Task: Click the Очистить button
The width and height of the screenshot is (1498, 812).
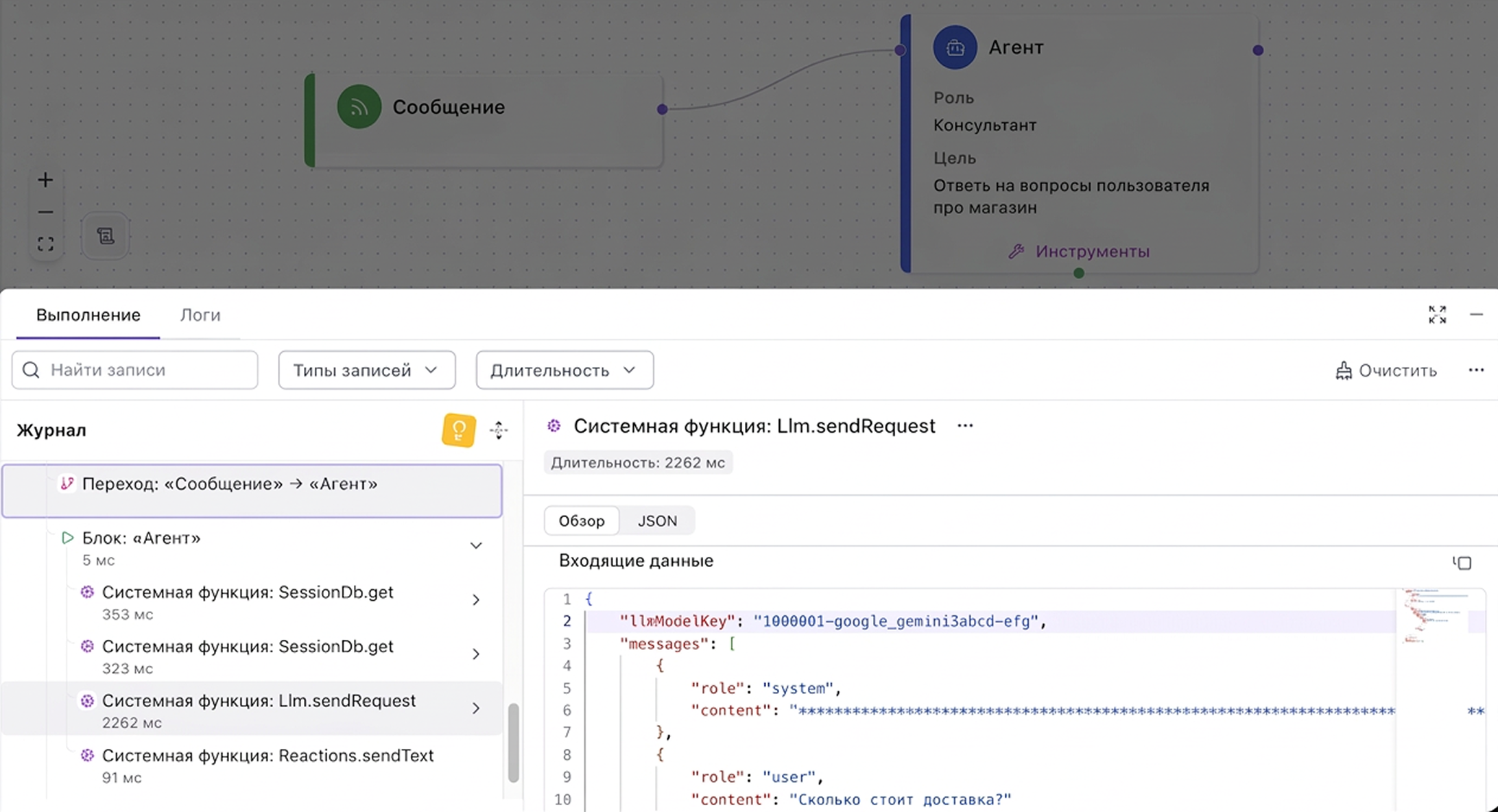Action: click(1386, 370)
